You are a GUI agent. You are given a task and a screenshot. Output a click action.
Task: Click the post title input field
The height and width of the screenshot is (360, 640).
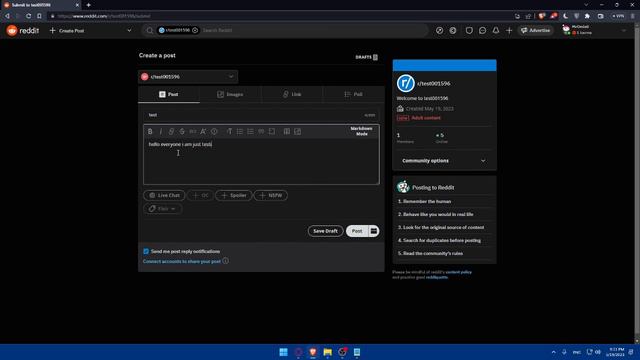tap(261, 115)
